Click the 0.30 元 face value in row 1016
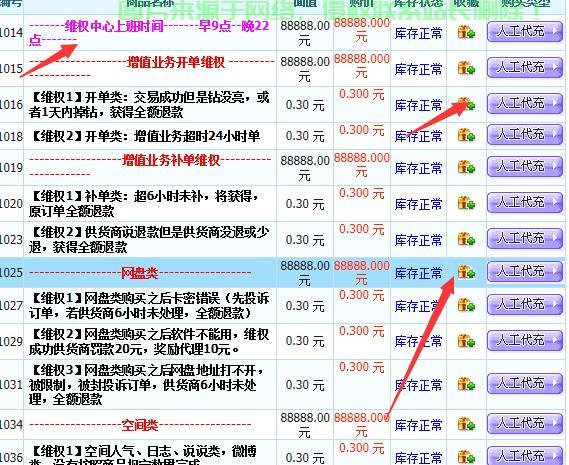Image resolution: width=569 pixels, height=465 pixels. click(x=305, y=105)
